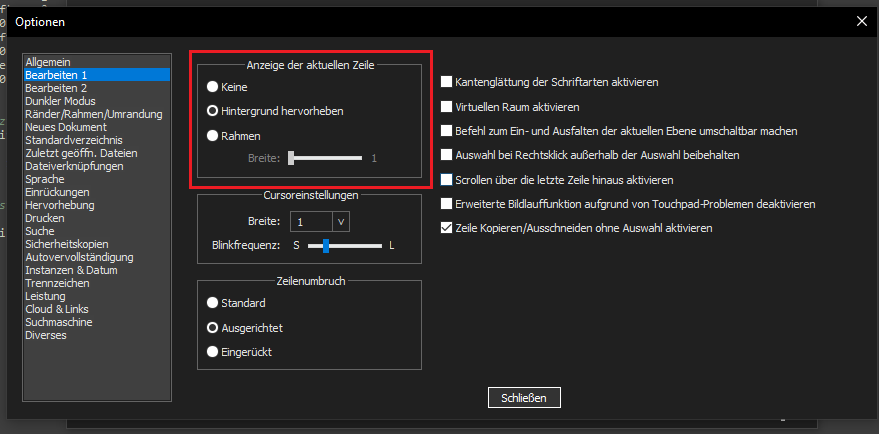Toggle Erweiterte Bildlauffunktion deaktivieren checkbox
The image size is (879, 434).
[x=446, y=204]
